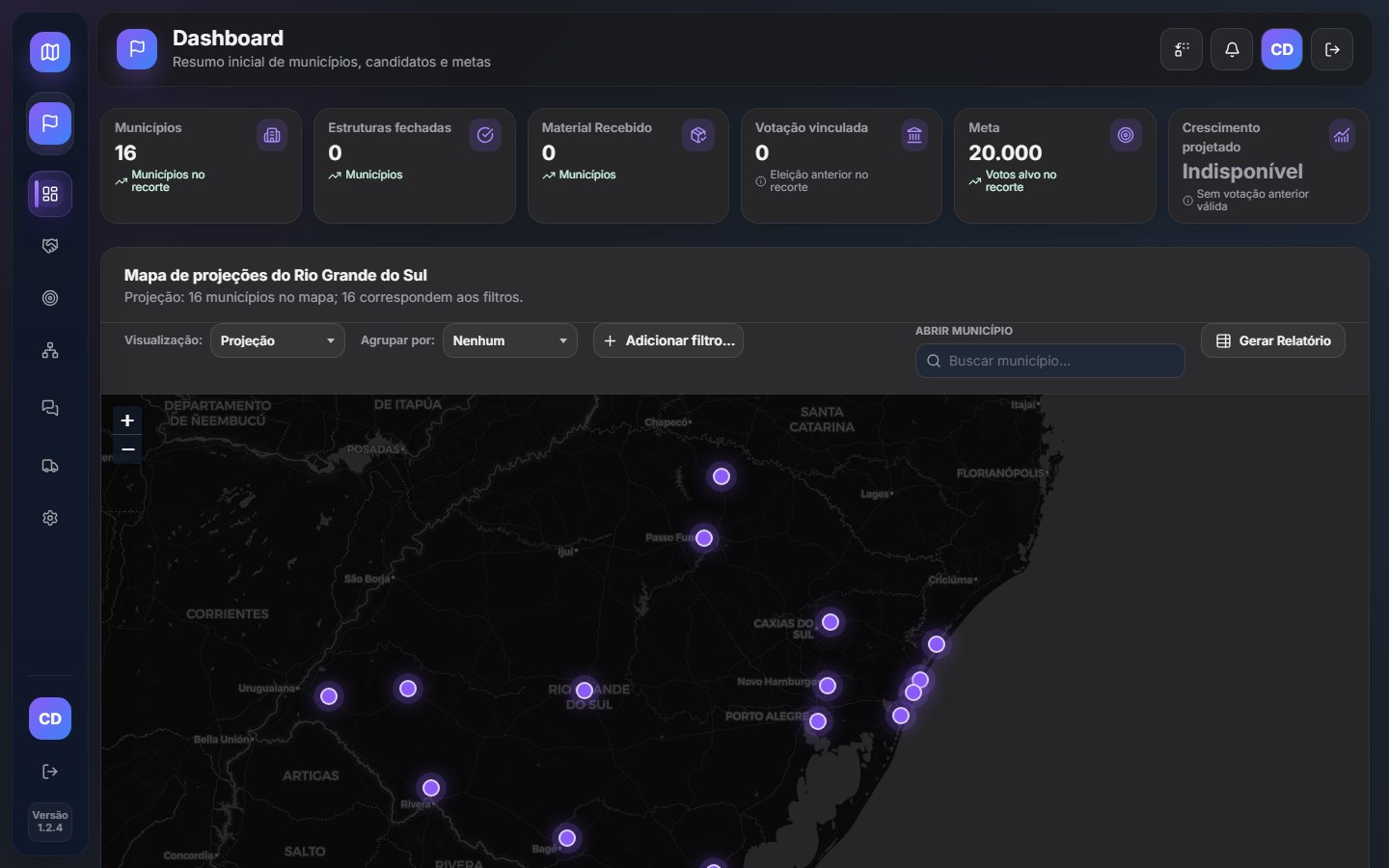Open the delivery truck icon in sidebar

coord(50,466)
